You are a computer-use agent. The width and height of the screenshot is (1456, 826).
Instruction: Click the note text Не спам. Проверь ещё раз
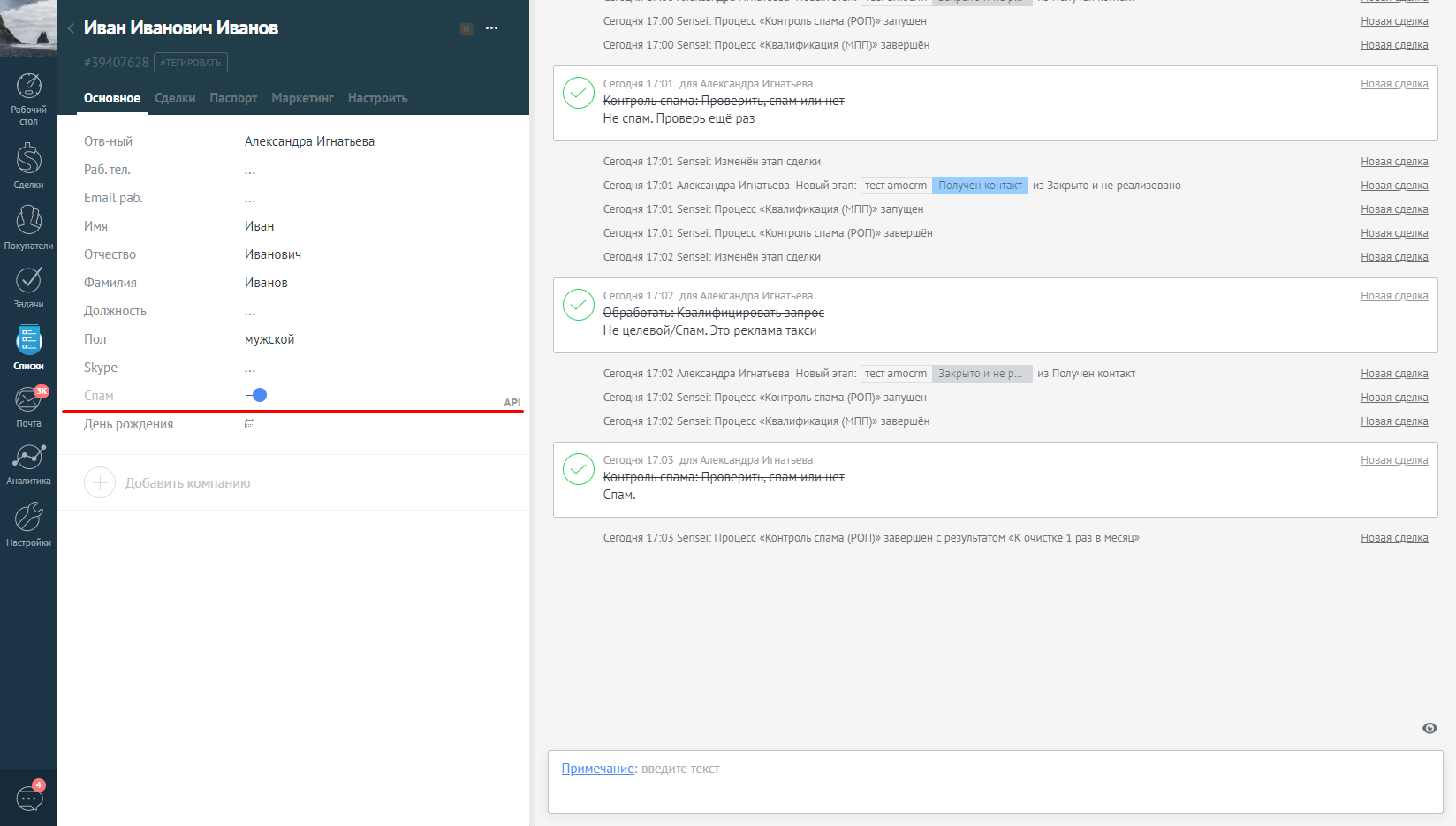coord(679,118)
